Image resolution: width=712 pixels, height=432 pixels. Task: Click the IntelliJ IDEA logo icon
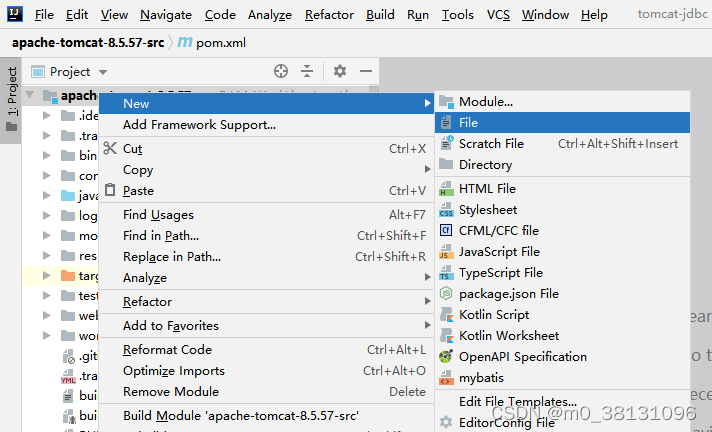tap(15, 14)
